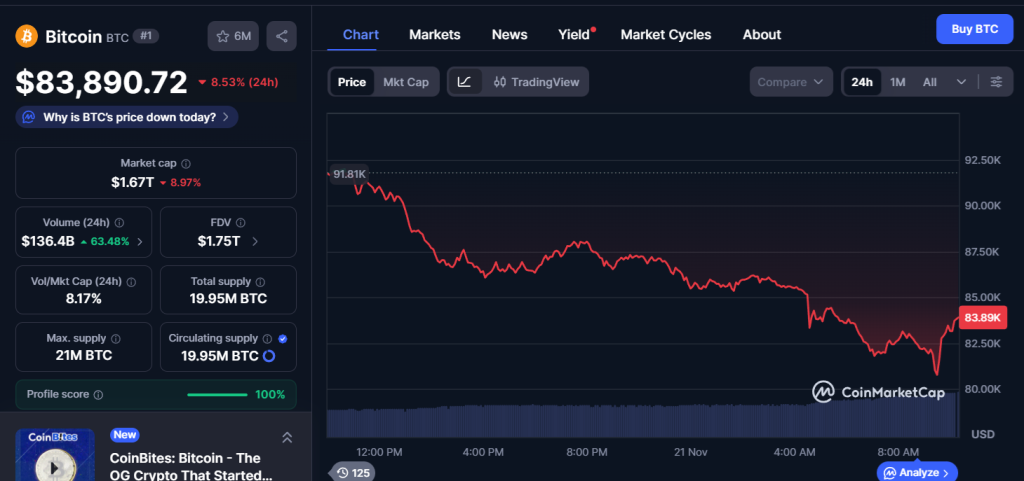Click the 8.17% Vol/Mkt Cap value
The width and height of the screenshot is (1024, 481).
pyautogui.click(x=84, y=299)
